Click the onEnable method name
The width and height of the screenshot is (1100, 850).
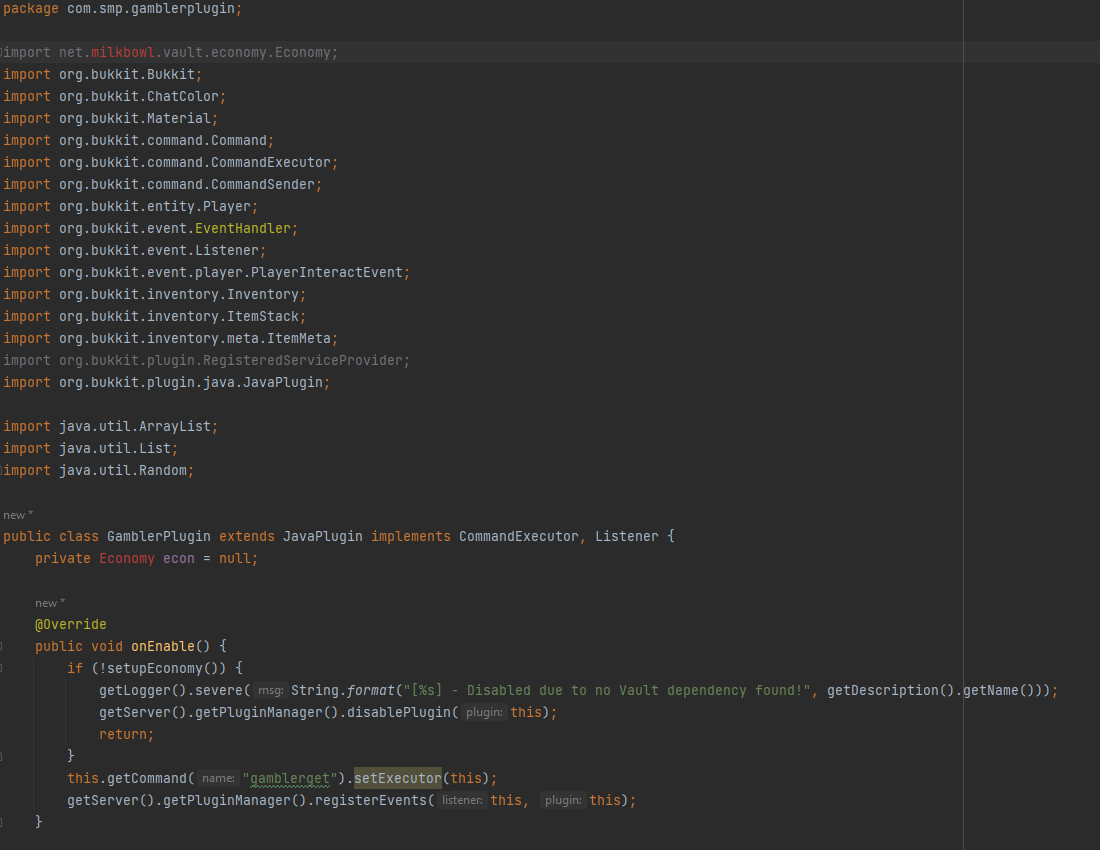click(163, 646)
